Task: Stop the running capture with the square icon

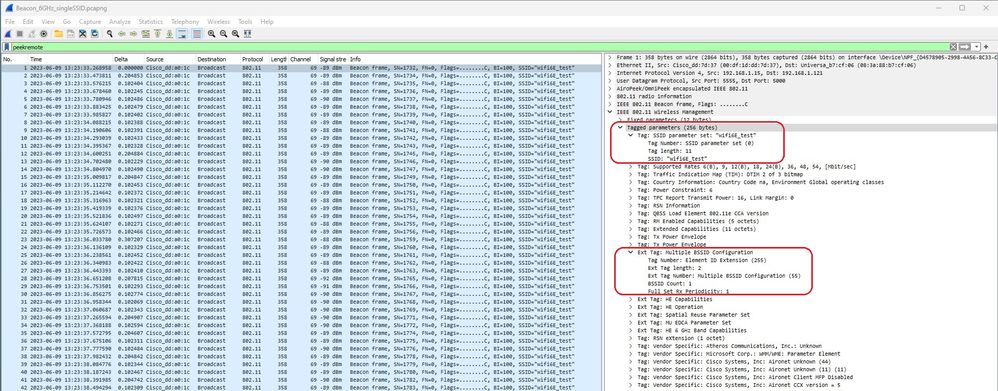Action: 20,33
